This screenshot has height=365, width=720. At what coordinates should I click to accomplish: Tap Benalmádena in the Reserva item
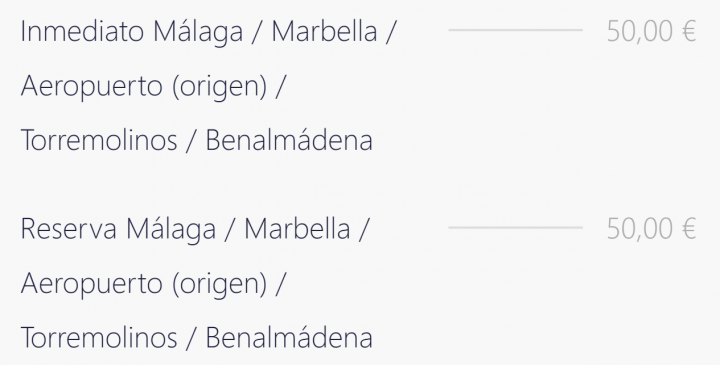tap(289, 337)
